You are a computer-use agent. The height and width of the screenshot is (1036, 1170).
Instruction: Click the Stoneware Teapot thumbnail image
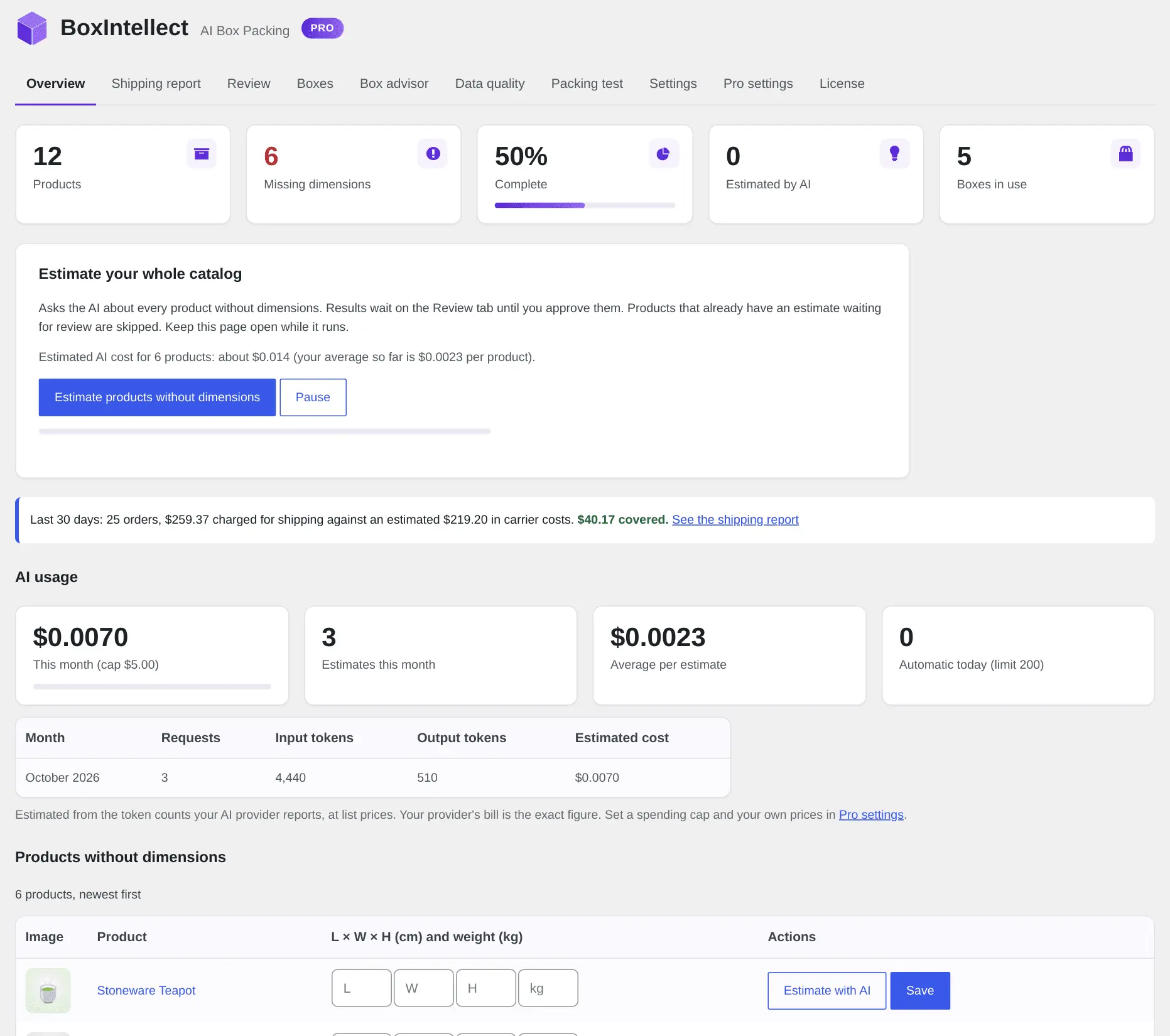pos(48,991)
